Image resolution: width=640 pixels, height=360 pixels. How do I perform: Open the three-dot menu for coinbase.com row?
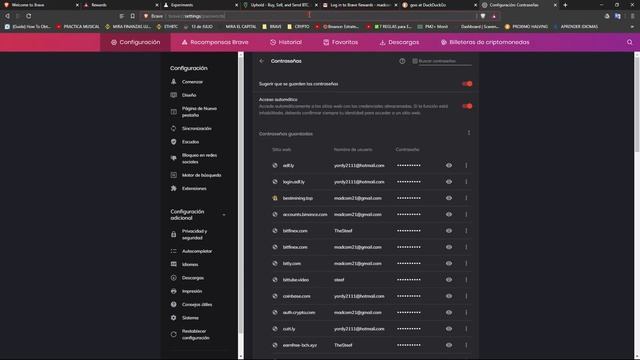[x=466, y=296]
